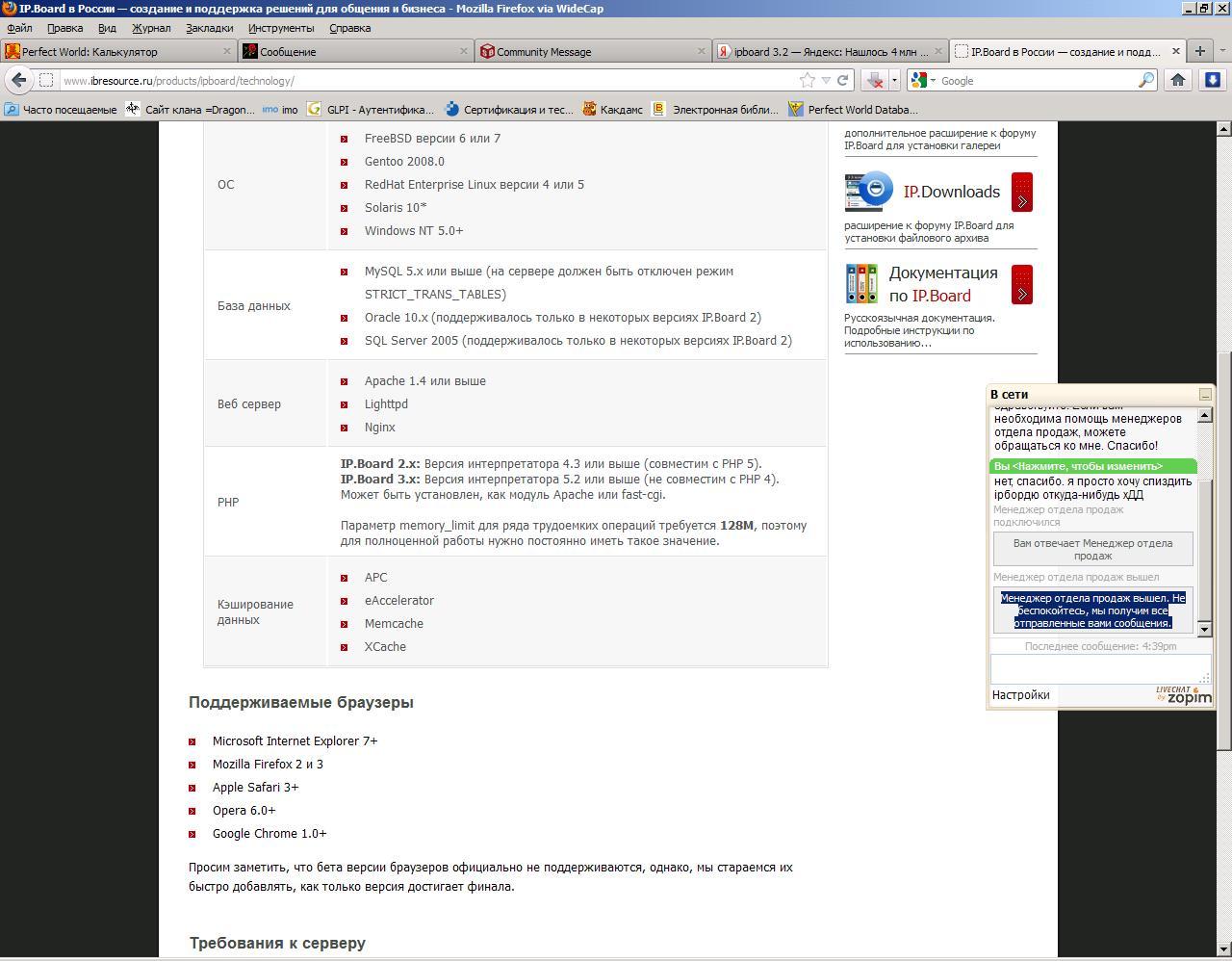
Task: Switch to the ipboard 3.2 — Яндекс tab
Action: pyautogui.click(x=830, y=51)
